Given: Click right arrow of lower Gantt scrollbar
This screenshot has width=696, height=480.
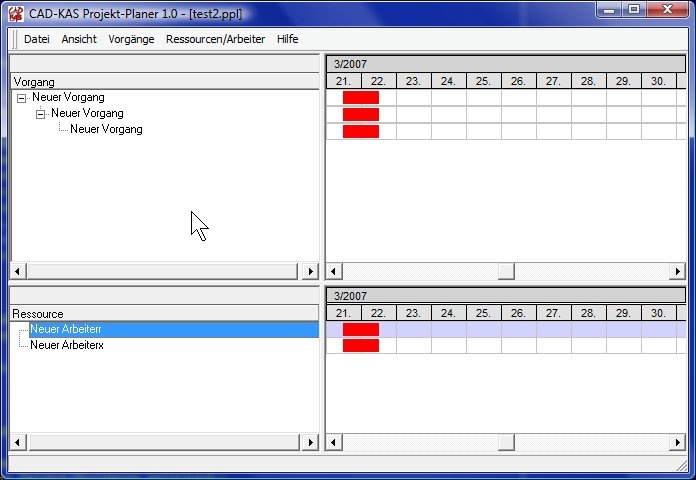Looking at the screenshot, I should click(x=677, y=442).
